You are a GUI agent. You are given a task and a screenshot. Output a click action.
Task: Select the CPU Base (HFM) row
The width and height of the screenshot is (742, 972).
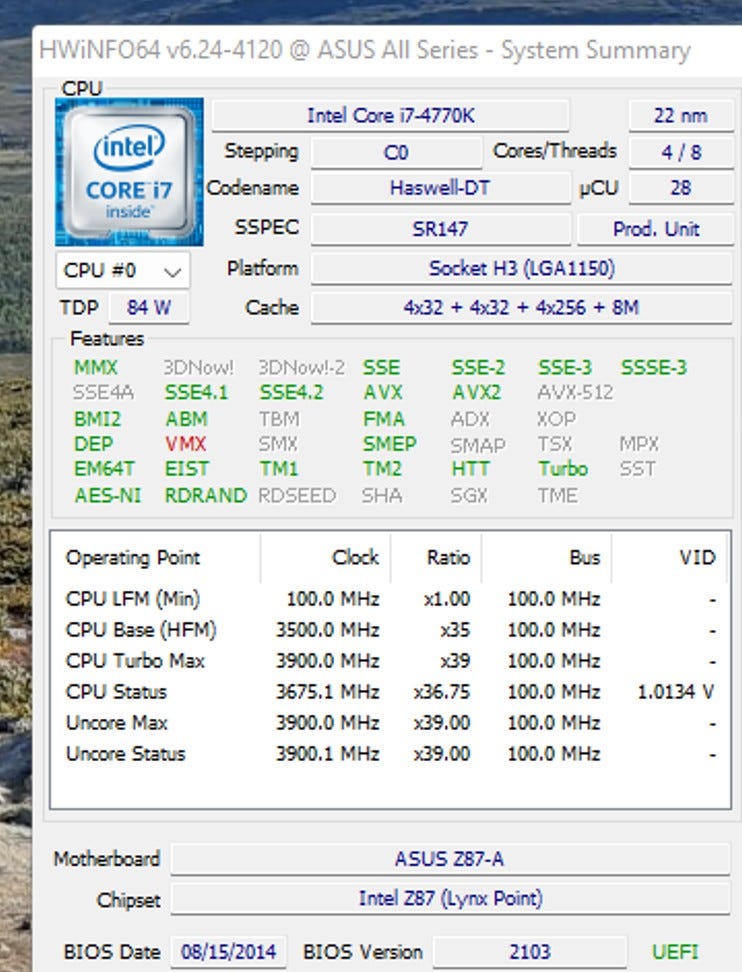390,630
